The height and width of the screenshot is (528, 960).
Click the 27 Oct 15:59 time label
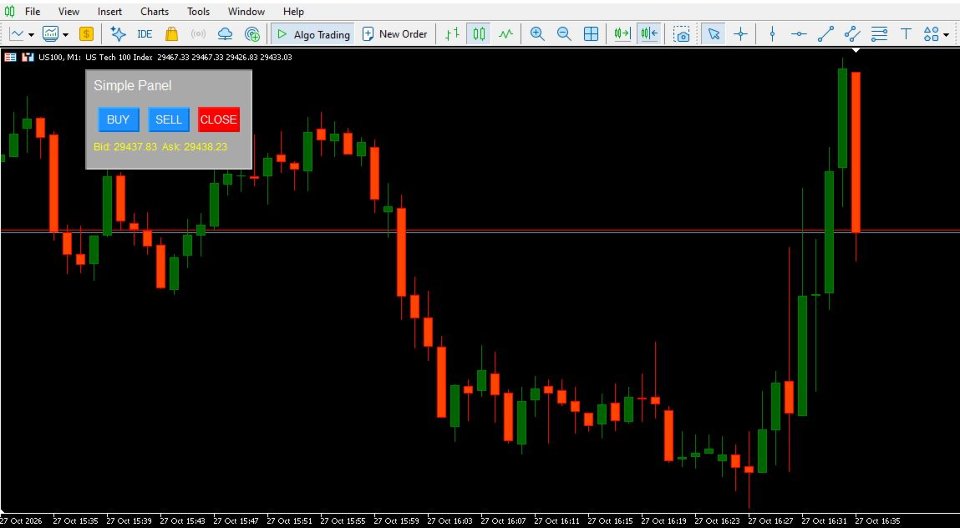click(x=397, y=521)
